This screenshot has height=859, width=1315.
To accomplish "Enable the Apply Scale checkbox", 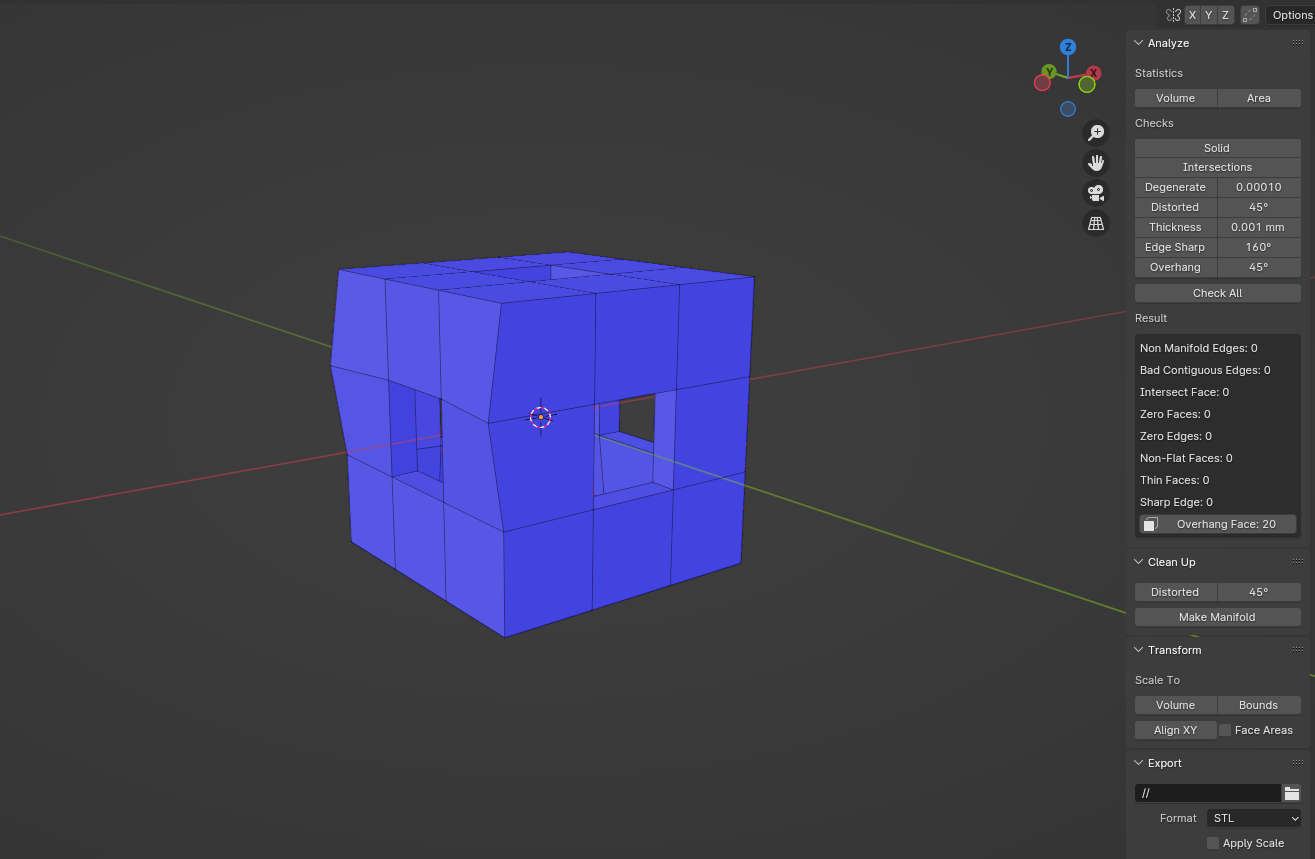I will [1213, 843].
